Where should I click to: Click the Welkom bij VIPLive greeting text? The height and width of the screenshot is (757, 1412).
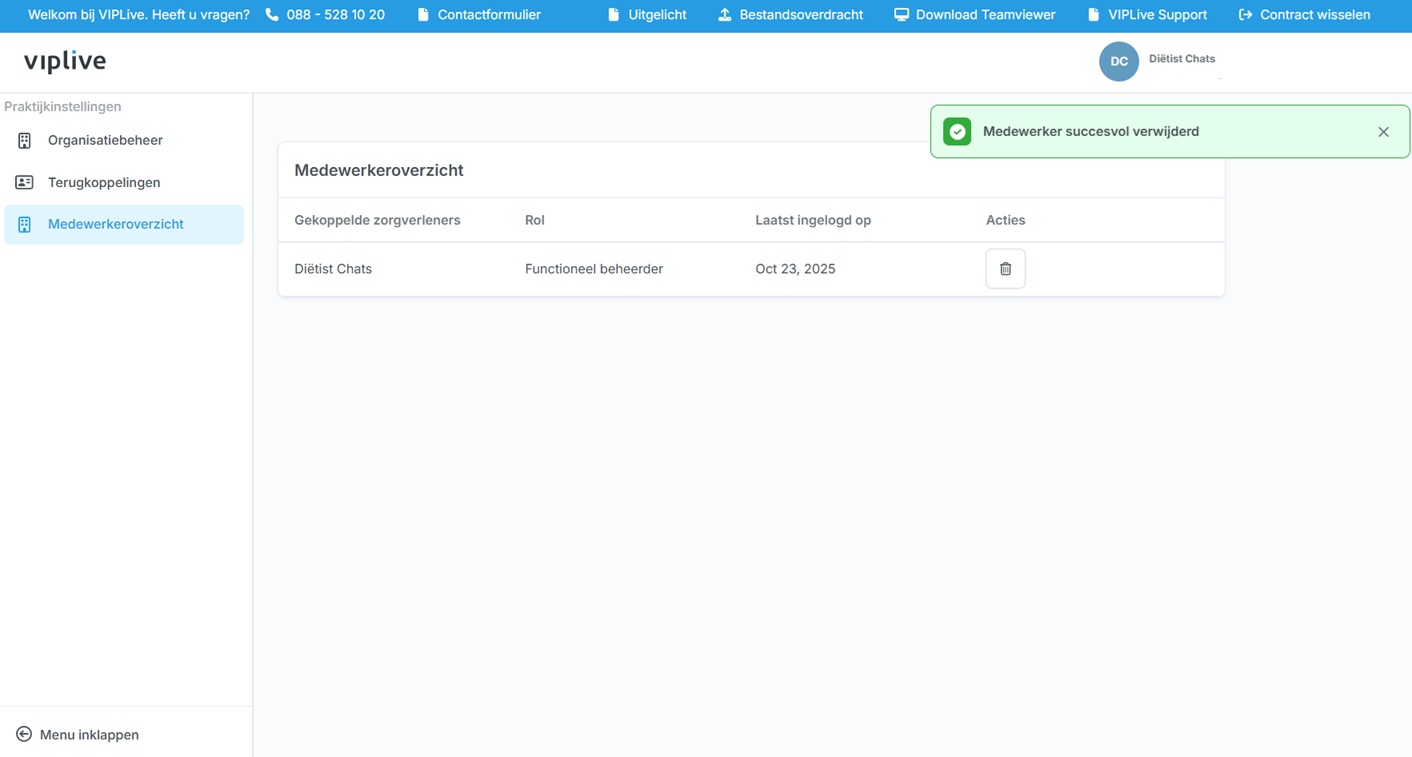click(x=139, y=15)
